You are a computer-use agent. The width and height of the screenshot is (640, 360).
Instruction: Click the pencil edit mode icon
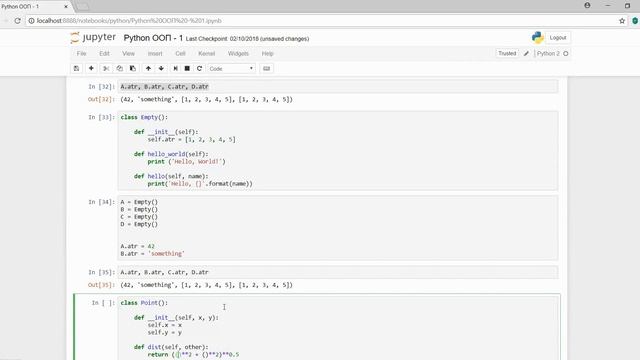(x=527, y=53)
